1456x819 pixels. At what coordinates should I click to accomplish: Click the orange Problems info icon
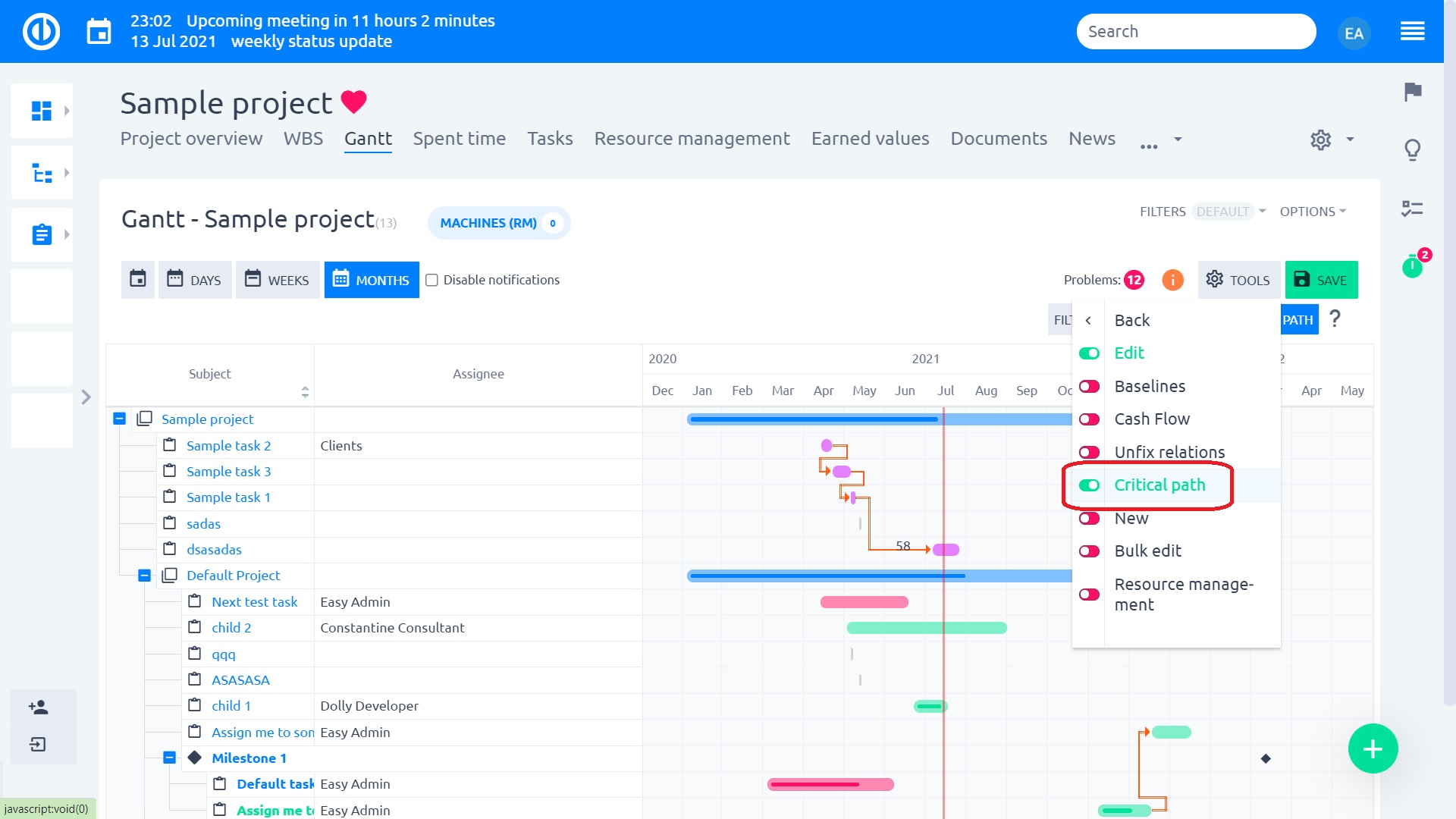[x=1172, y=280]
